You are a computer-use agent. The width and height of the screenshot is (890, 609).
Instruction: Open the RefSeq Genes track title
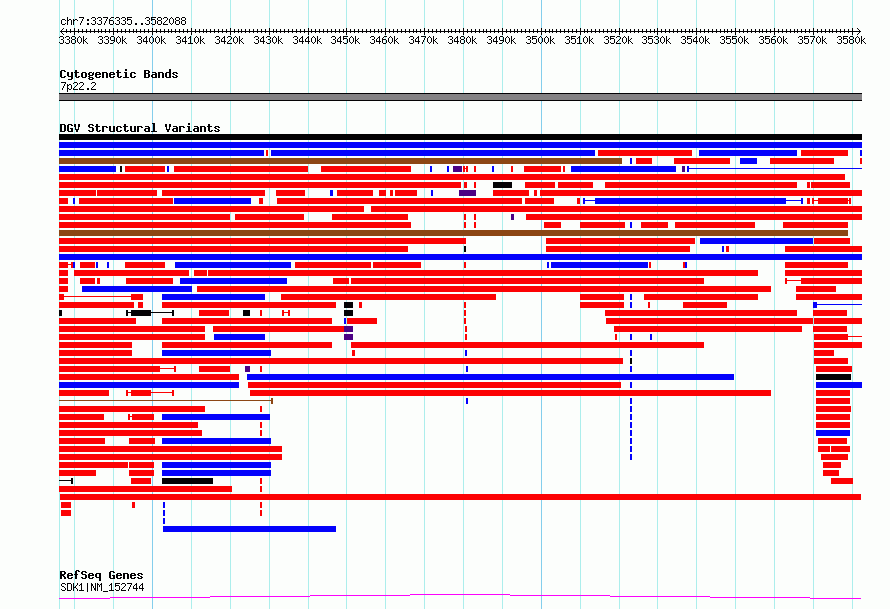click(x=101, y=575)
